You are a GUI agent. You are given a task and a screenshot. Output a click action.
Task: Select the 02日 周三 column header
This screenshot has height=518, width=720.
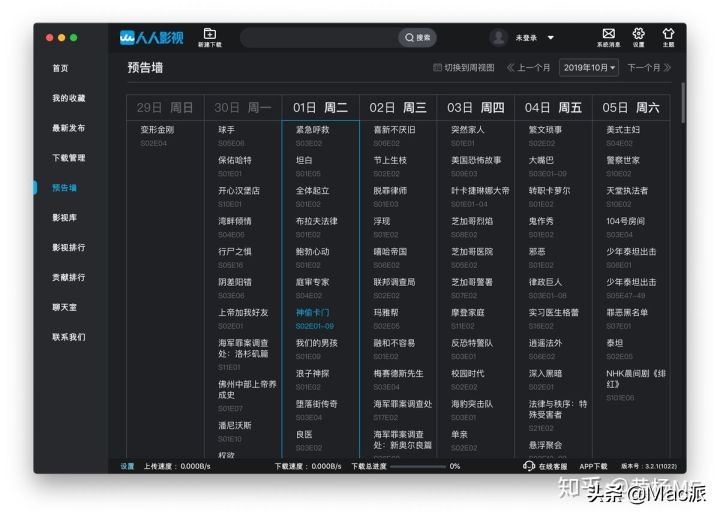pos(398,107)
